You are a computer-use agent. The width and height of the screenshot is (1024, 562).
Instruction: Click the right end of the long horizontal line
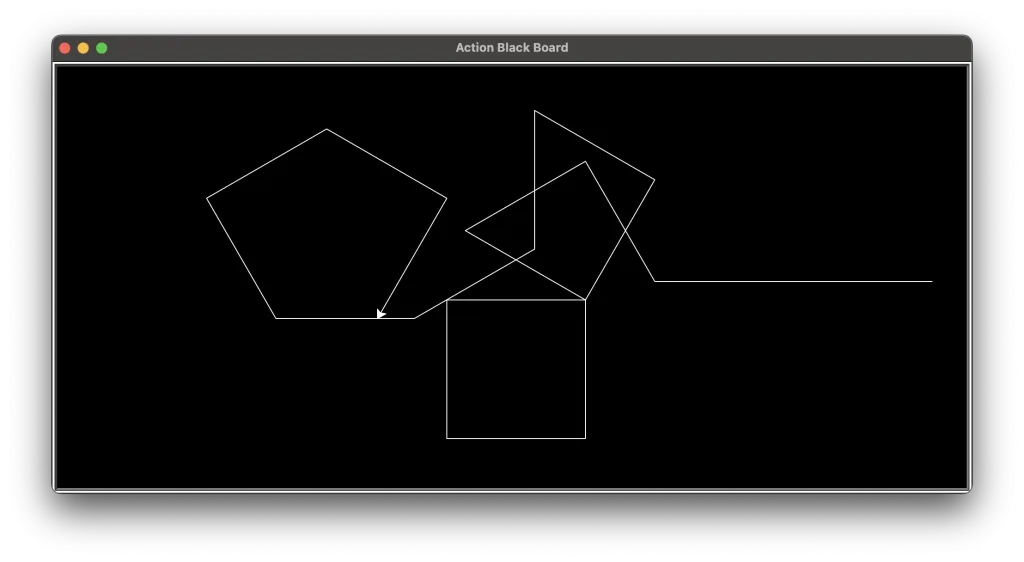[932, 281]
